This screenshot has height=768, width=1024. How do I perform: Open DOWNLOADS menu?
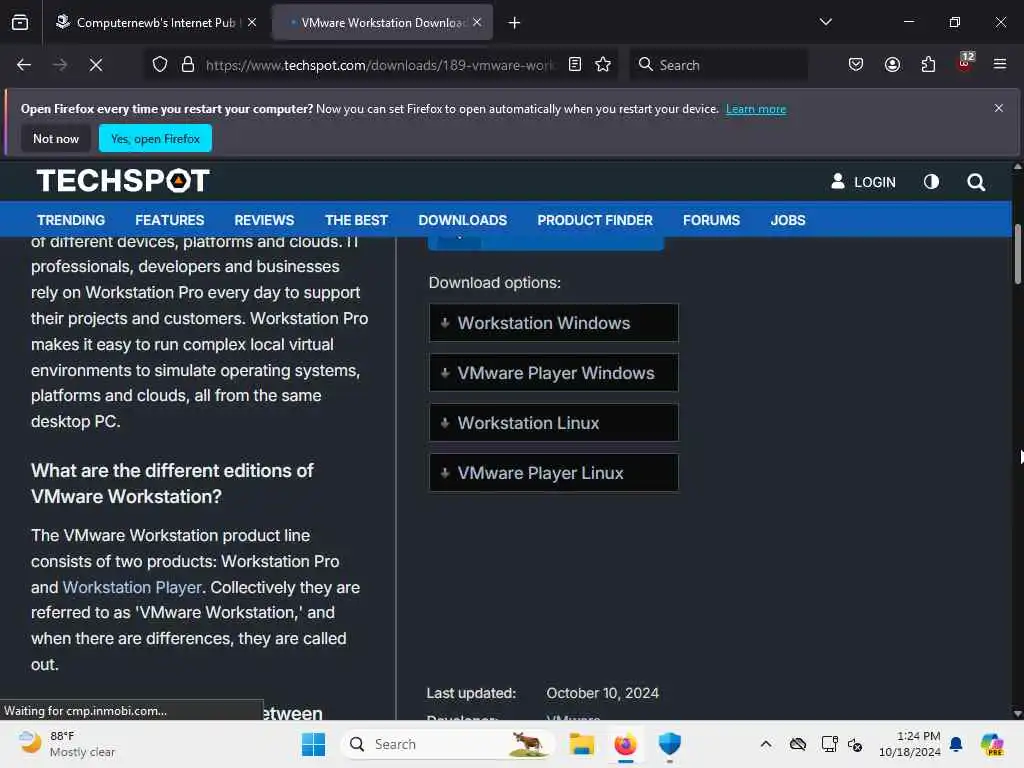(462, 220)
